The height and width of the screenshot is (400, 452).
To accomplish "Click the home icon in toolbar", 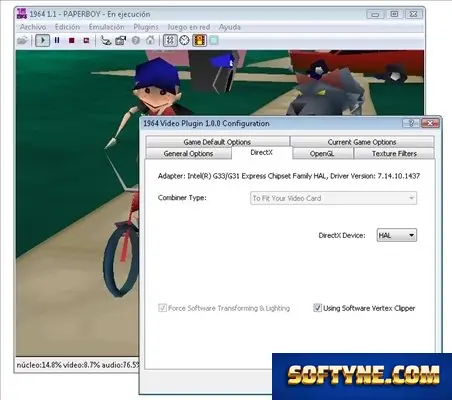I will click(x=150, y=41).
